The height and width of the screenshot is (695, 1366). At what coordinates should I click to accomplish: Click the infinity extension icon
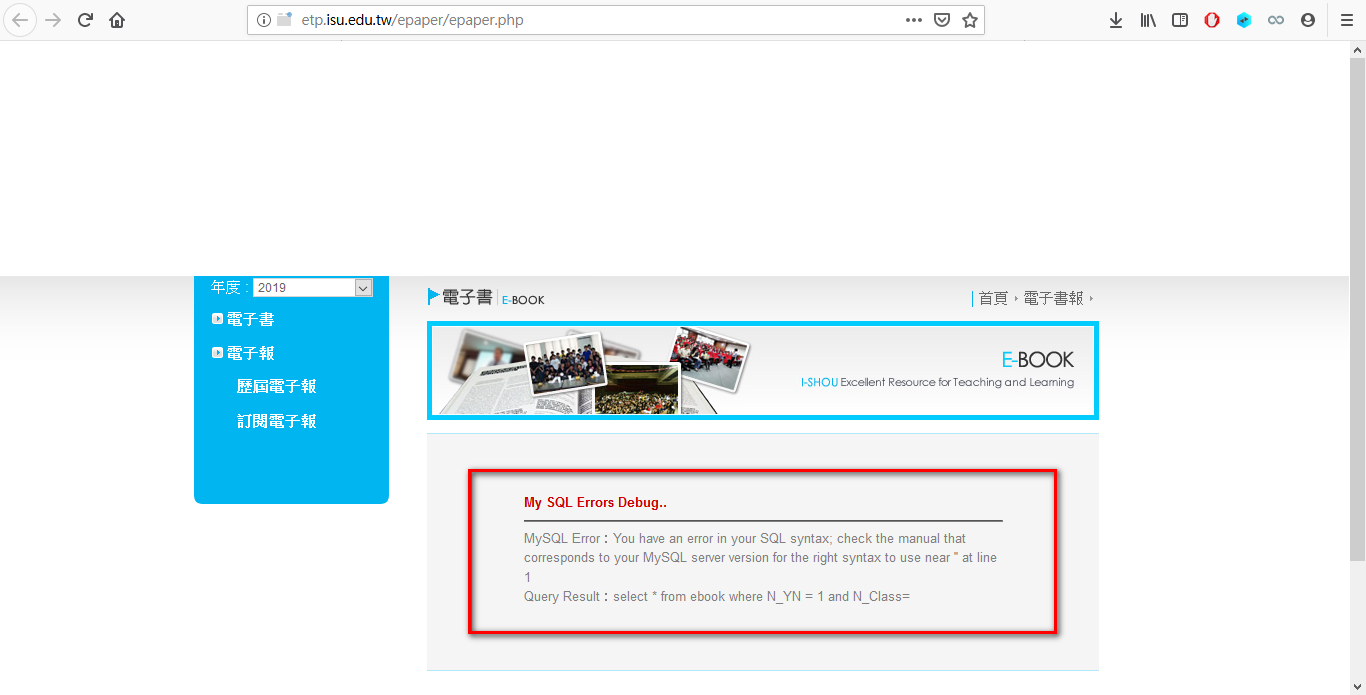coord(1276,20)
